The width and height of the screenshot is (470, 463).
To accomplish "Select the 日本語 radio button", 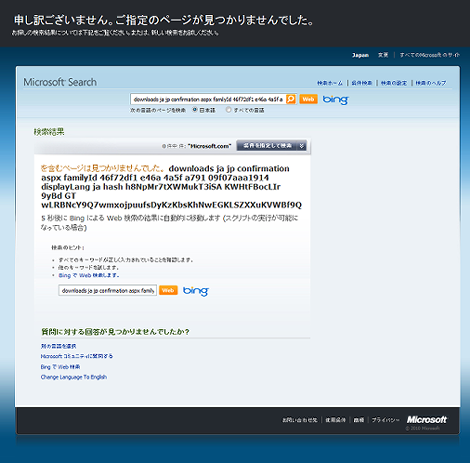I will point(195,110).
